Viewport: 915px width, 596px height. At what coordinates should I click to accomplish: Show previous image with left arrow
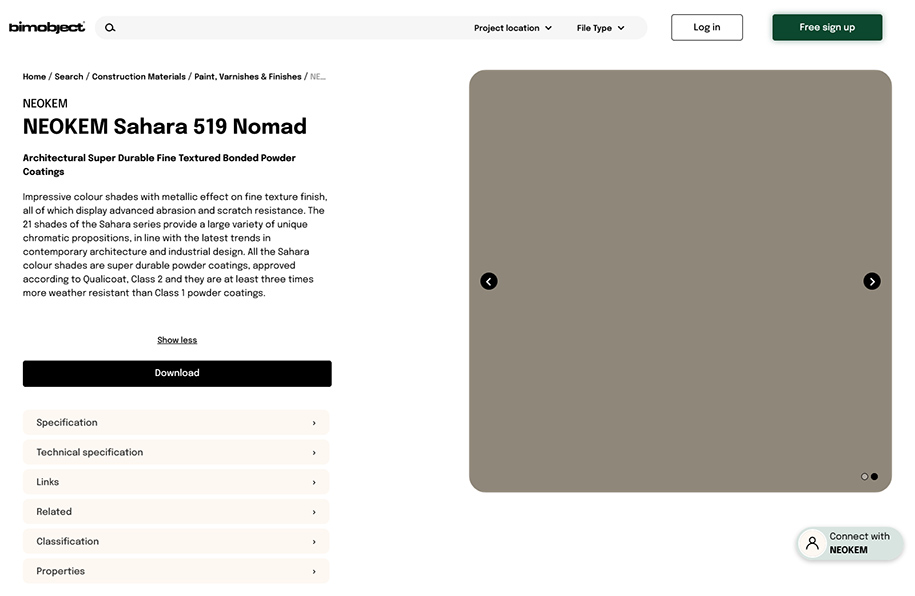pos(488,281)
